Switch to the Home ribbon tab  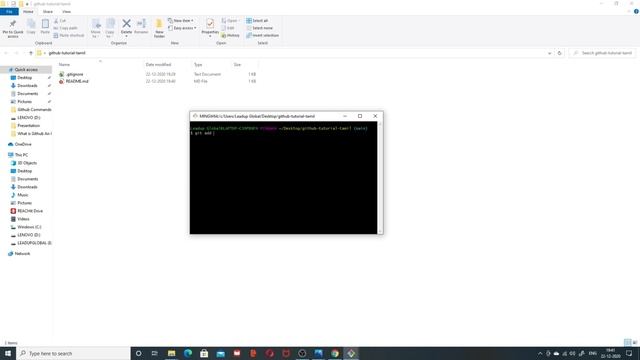click(28, 11)
